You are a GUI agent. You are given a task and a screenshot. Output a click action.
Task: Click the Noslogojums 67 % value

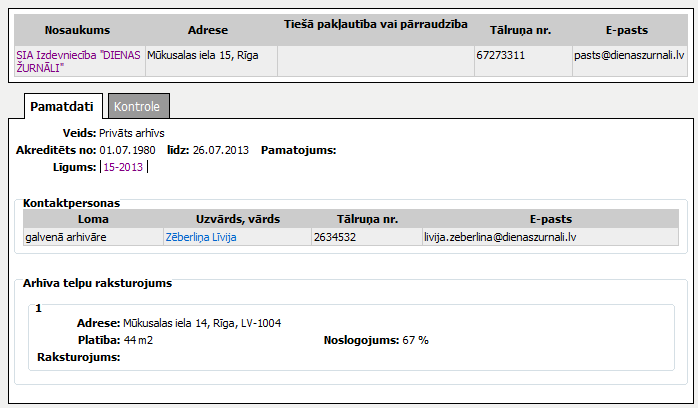(415, 340)
